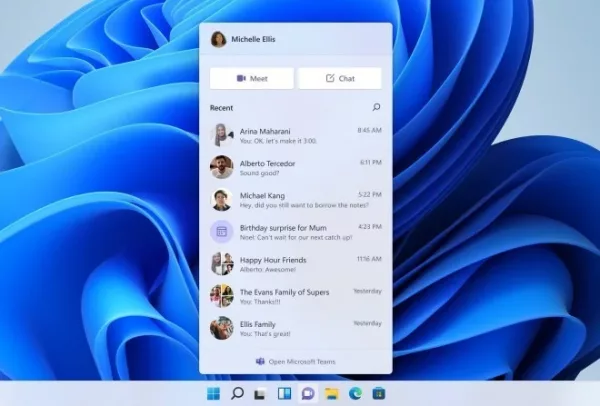The height and width of the screenshot is (406, 600).
Task: Open the Widgets panel from taskbar
Action: pyautogui.click(x=284, y=393)
